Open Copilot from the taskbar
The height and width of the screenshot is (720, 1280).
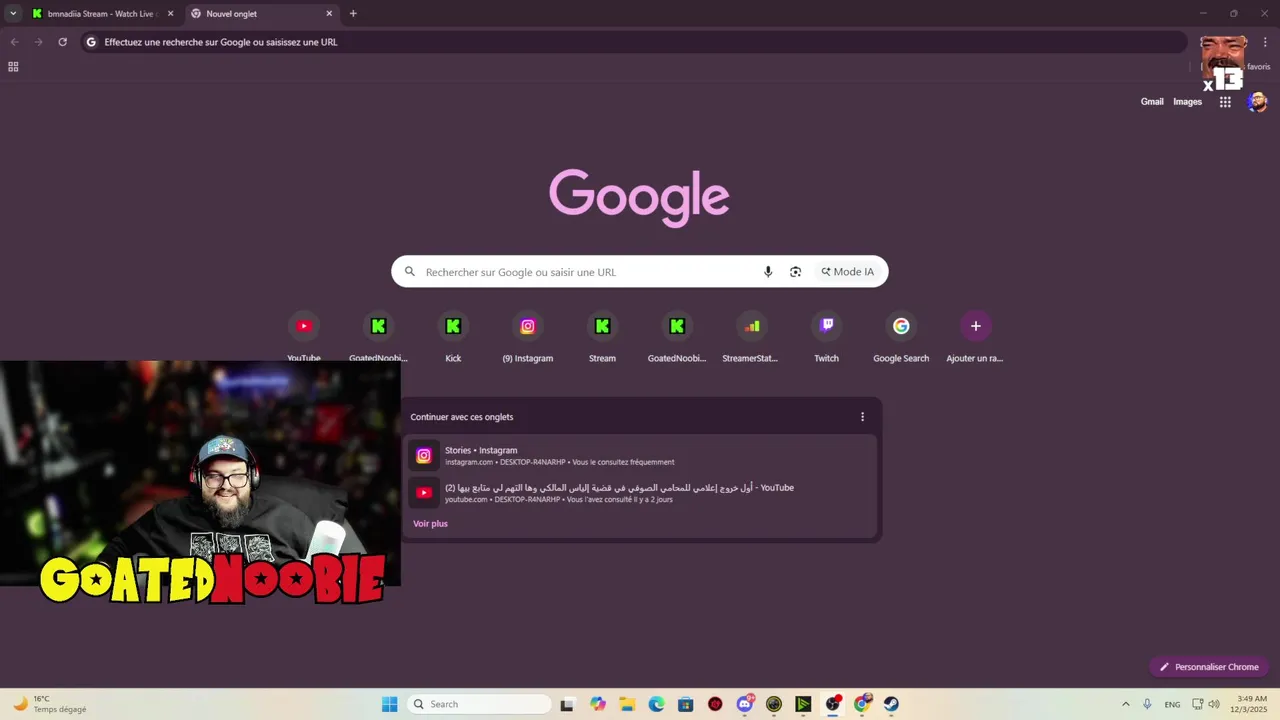coord(598,704)
